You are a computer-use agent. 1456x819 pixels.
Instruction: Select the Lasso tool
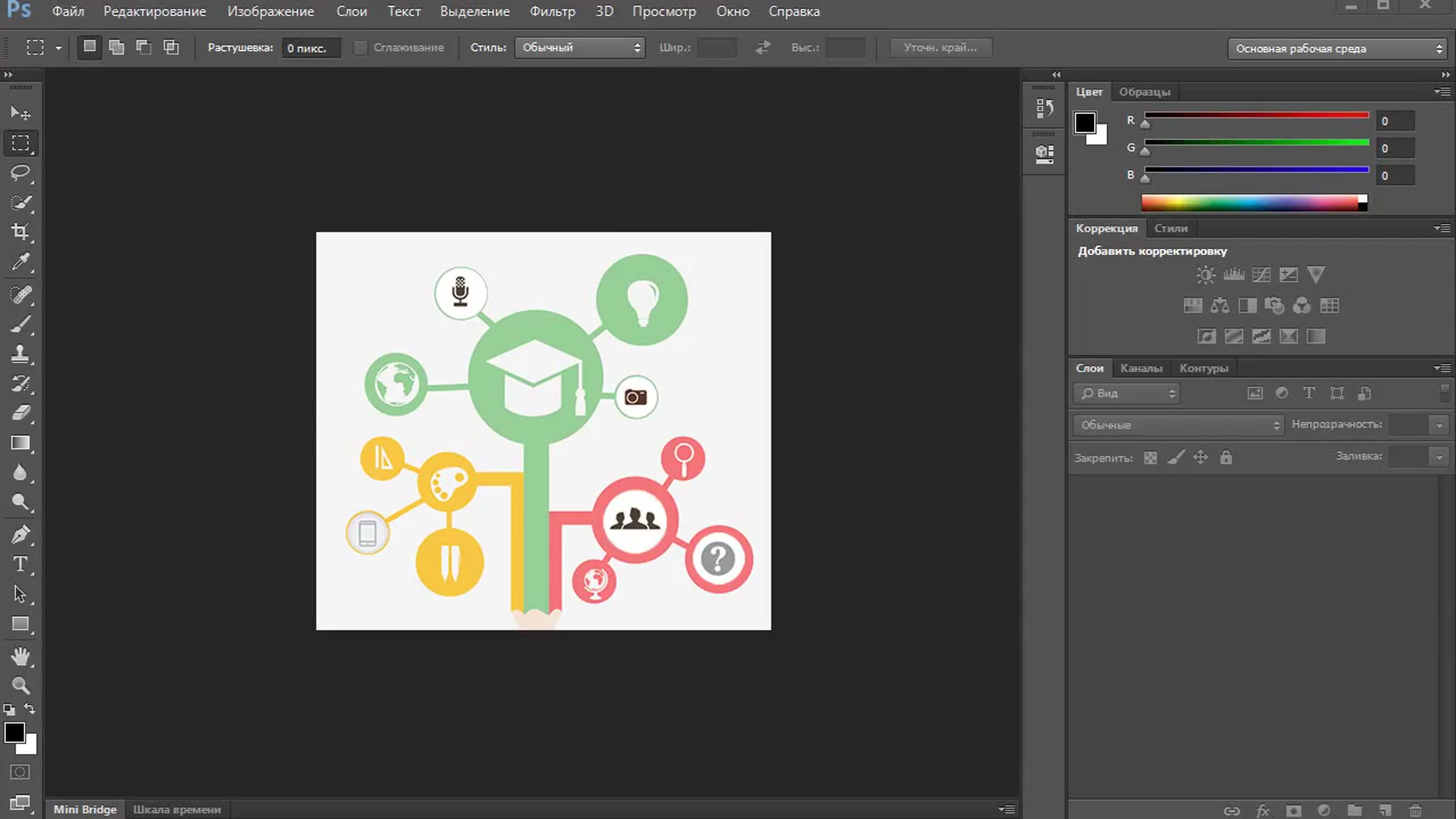(x=20, y=172)
